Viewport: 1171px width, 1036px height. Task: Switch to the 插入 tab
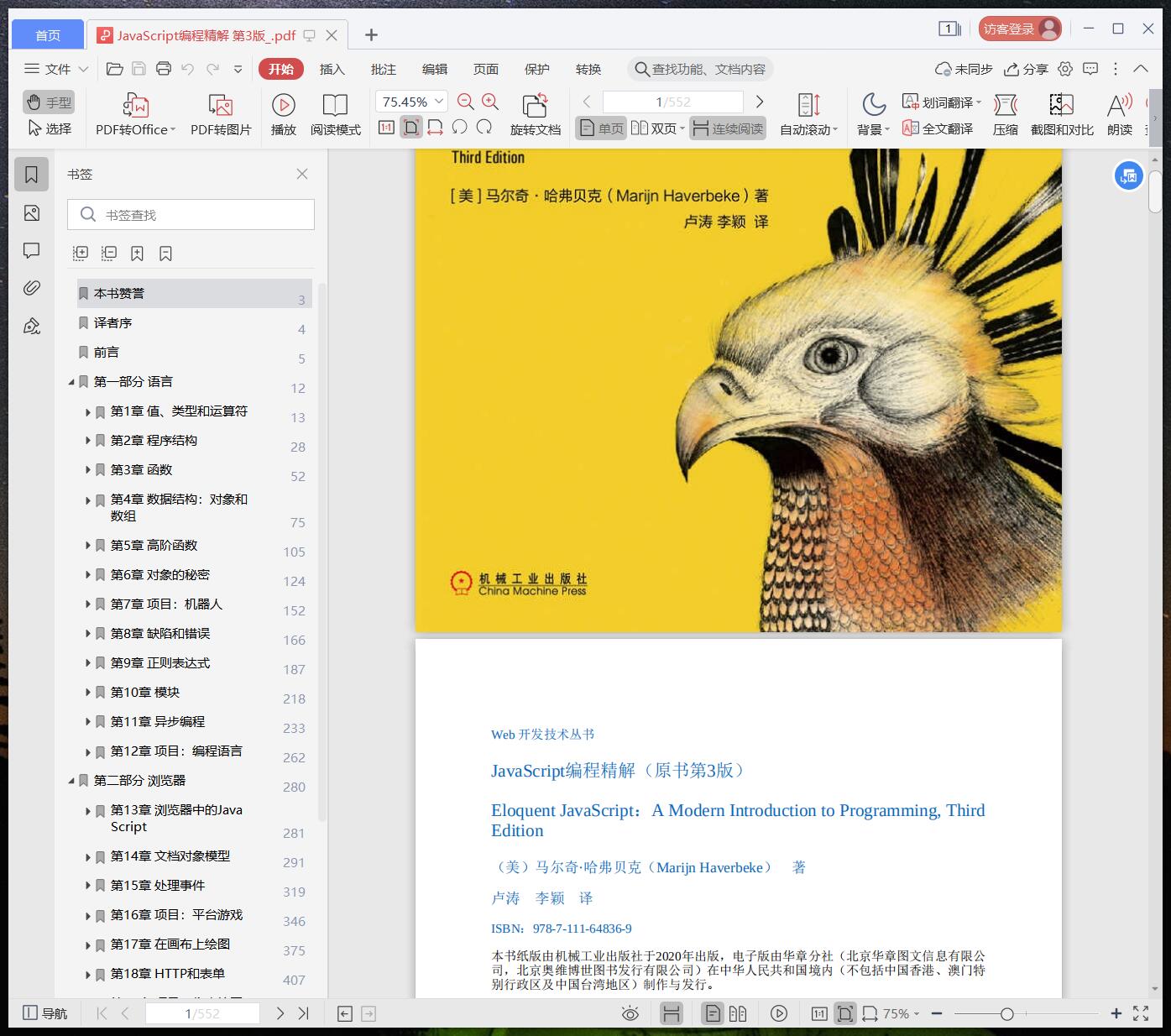point(332,69)
